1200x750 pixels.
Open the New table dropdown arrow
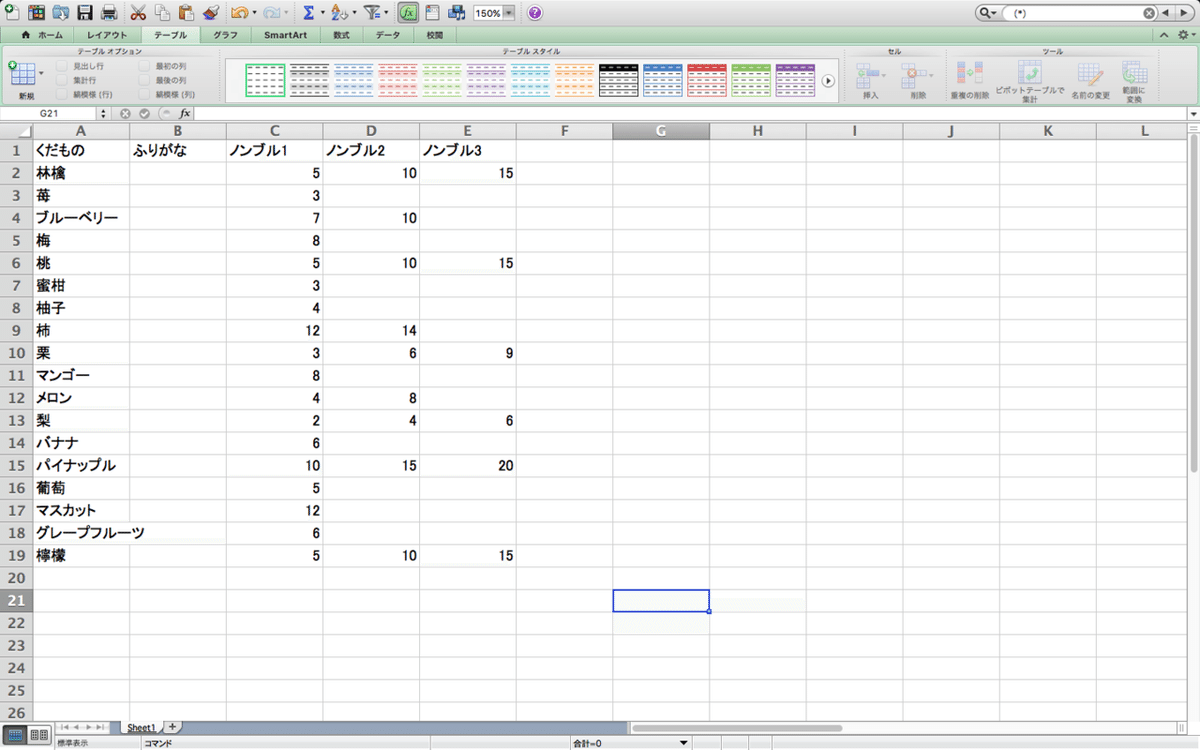point(41,74)
